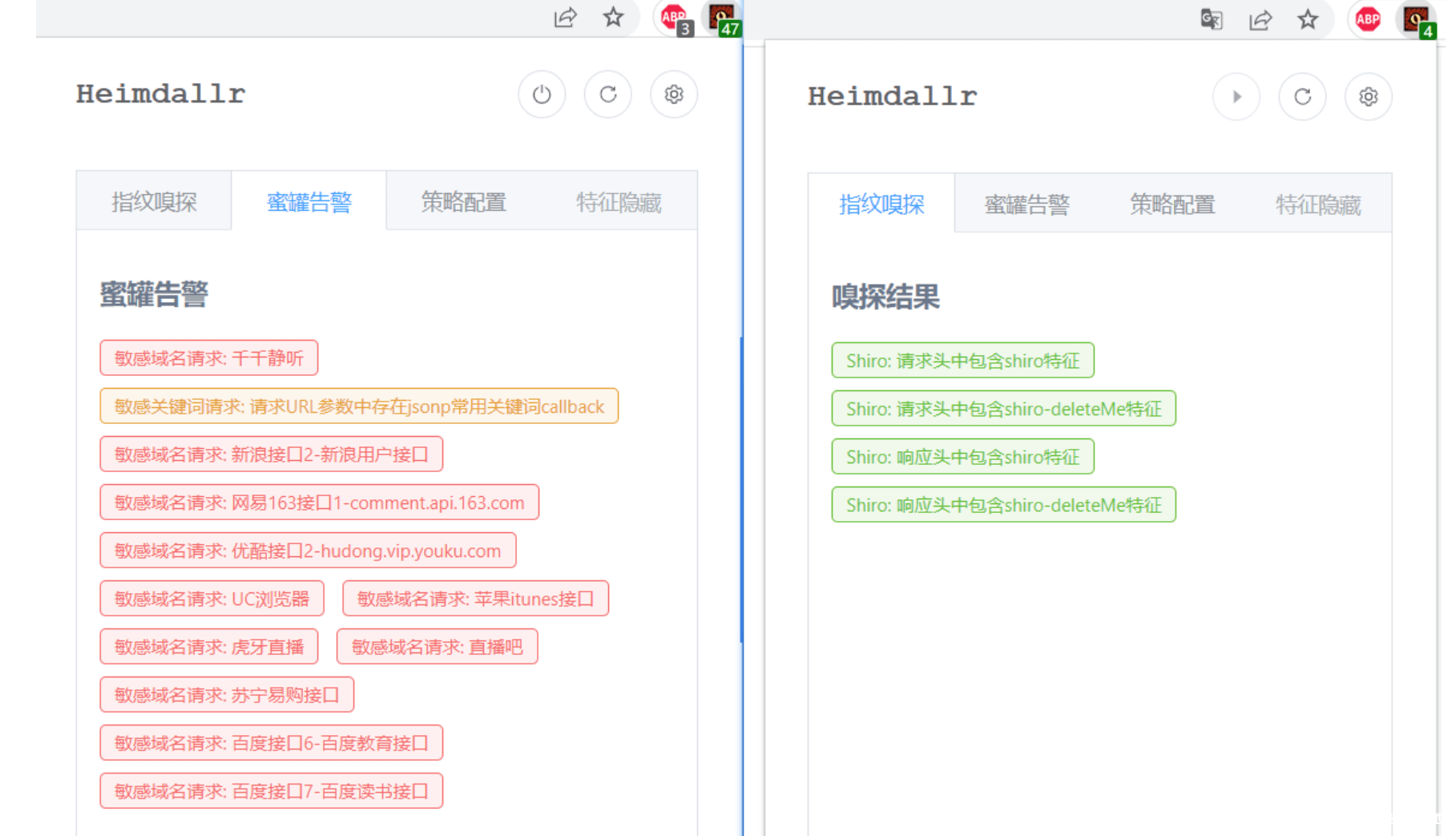Click the Shiro 请求头中包含shiro-deleteMe特征 result

coord(1003,409)
